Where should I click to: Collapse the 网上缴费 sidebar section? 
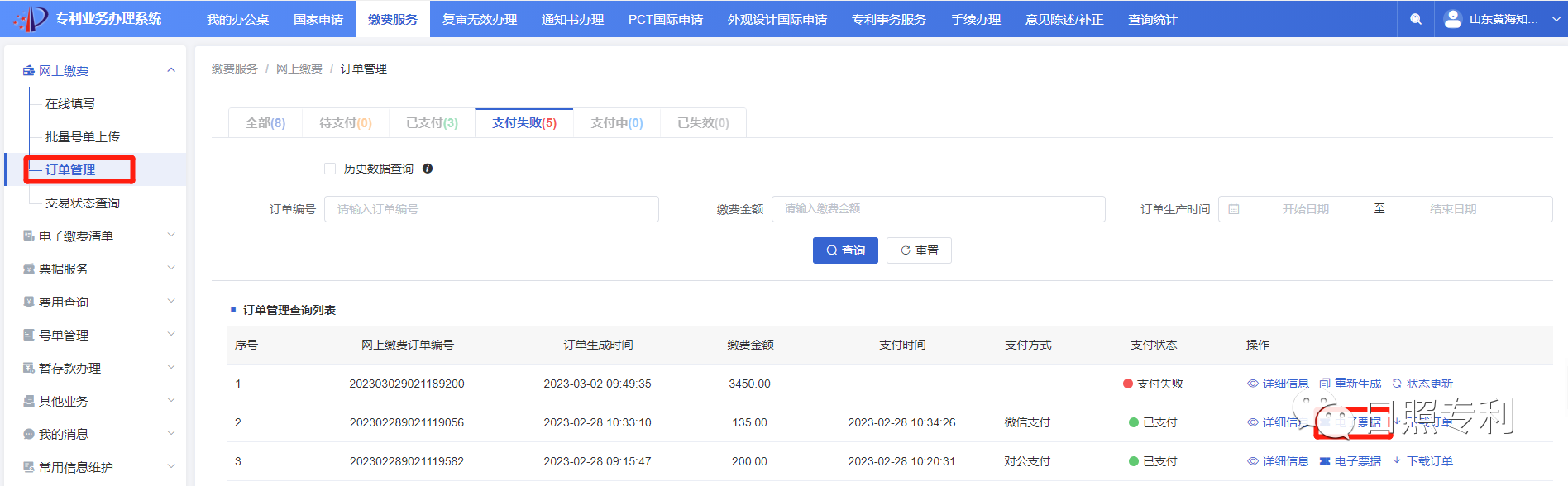171,70
